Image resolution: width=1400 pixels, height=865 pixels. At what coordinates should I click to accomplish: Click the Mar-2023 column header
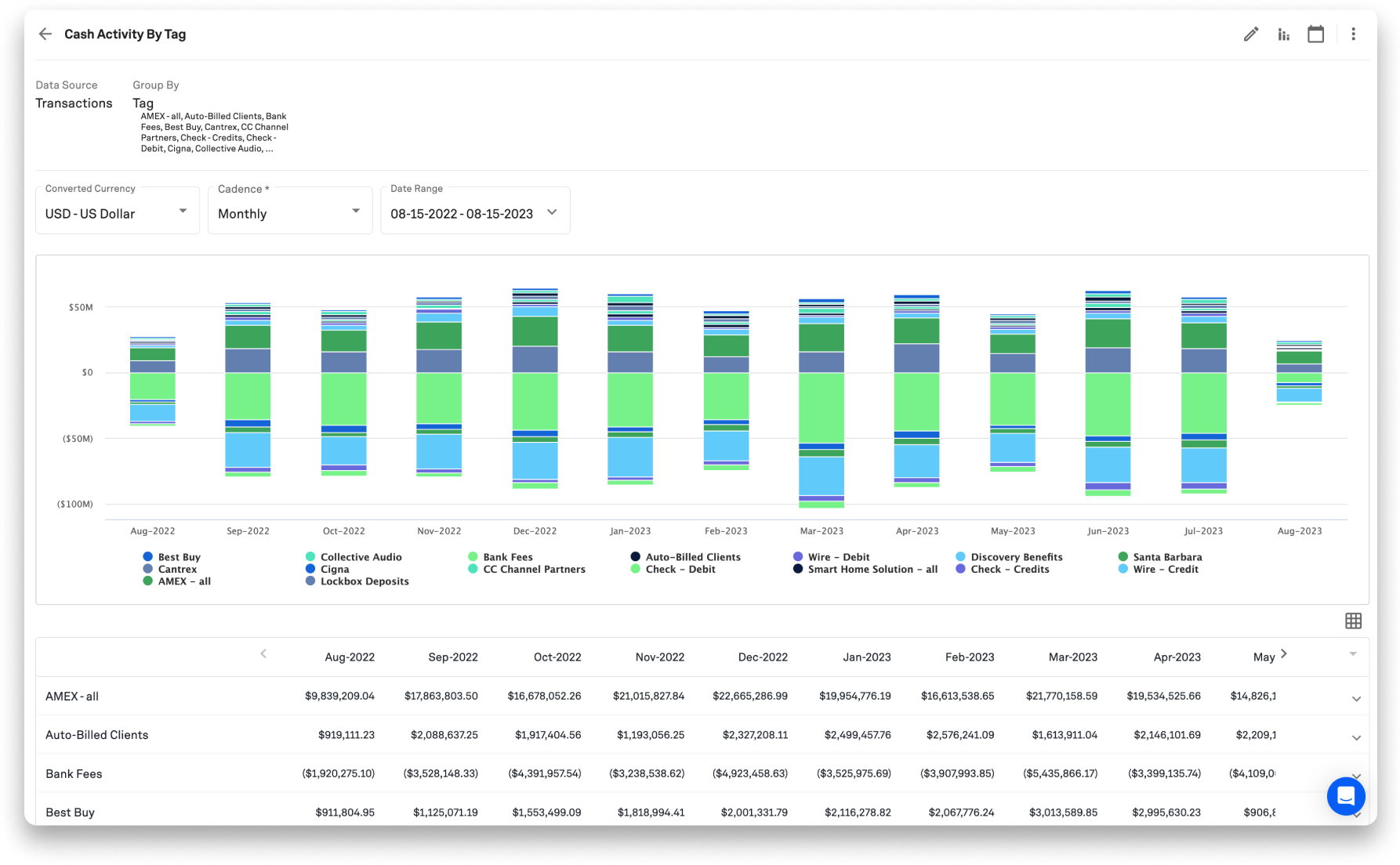tap(1072, 657)
